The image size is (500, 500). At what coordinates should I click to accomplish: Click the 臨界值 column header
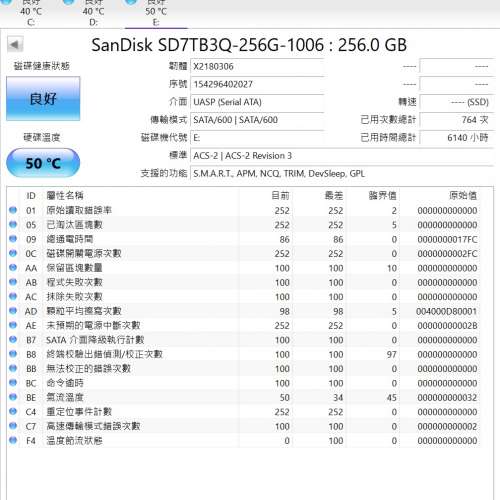(x=383, y=196)
